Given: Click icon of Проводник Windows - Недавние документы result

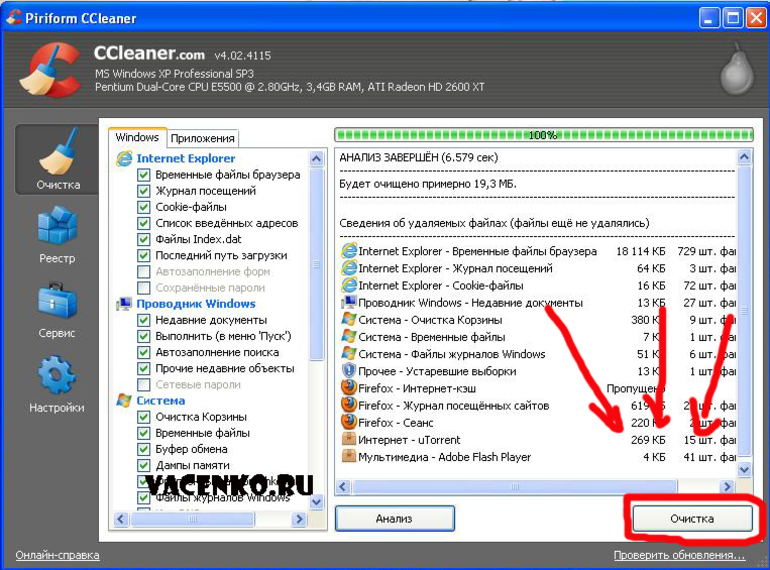Looking at the screenshot, I should coord(349,302).
